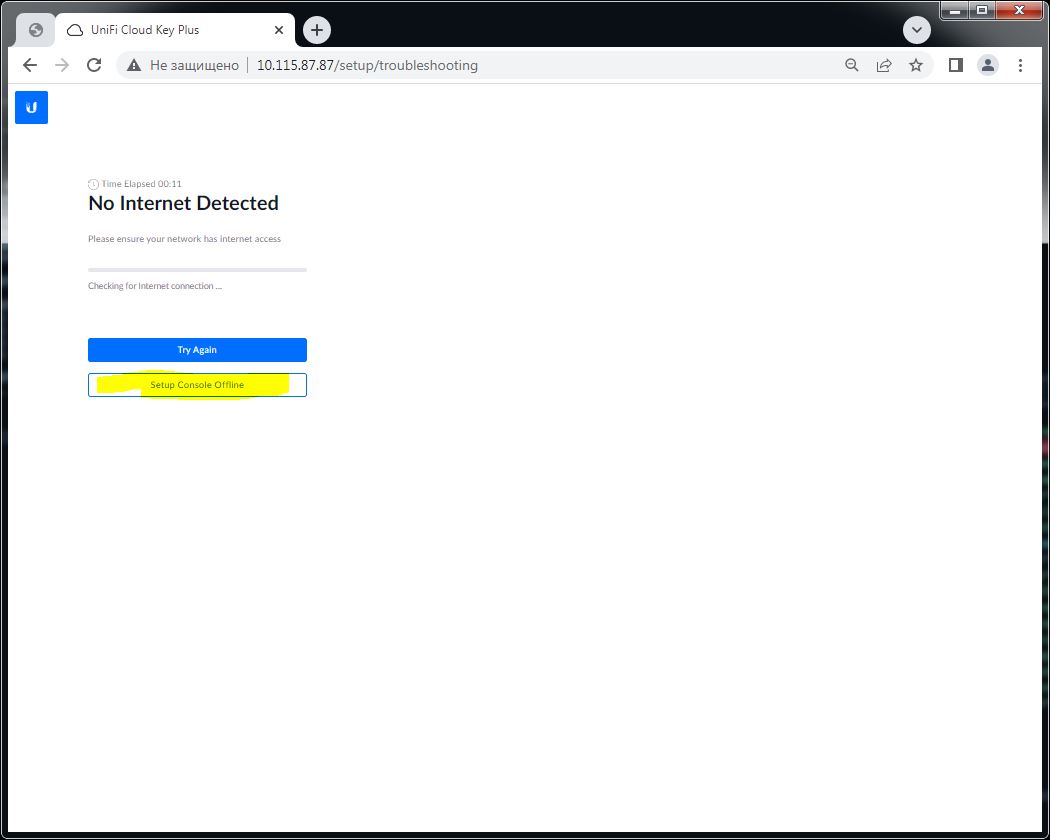
Task: Open the zoom magnifier in address bar
Action: [852, 65]
